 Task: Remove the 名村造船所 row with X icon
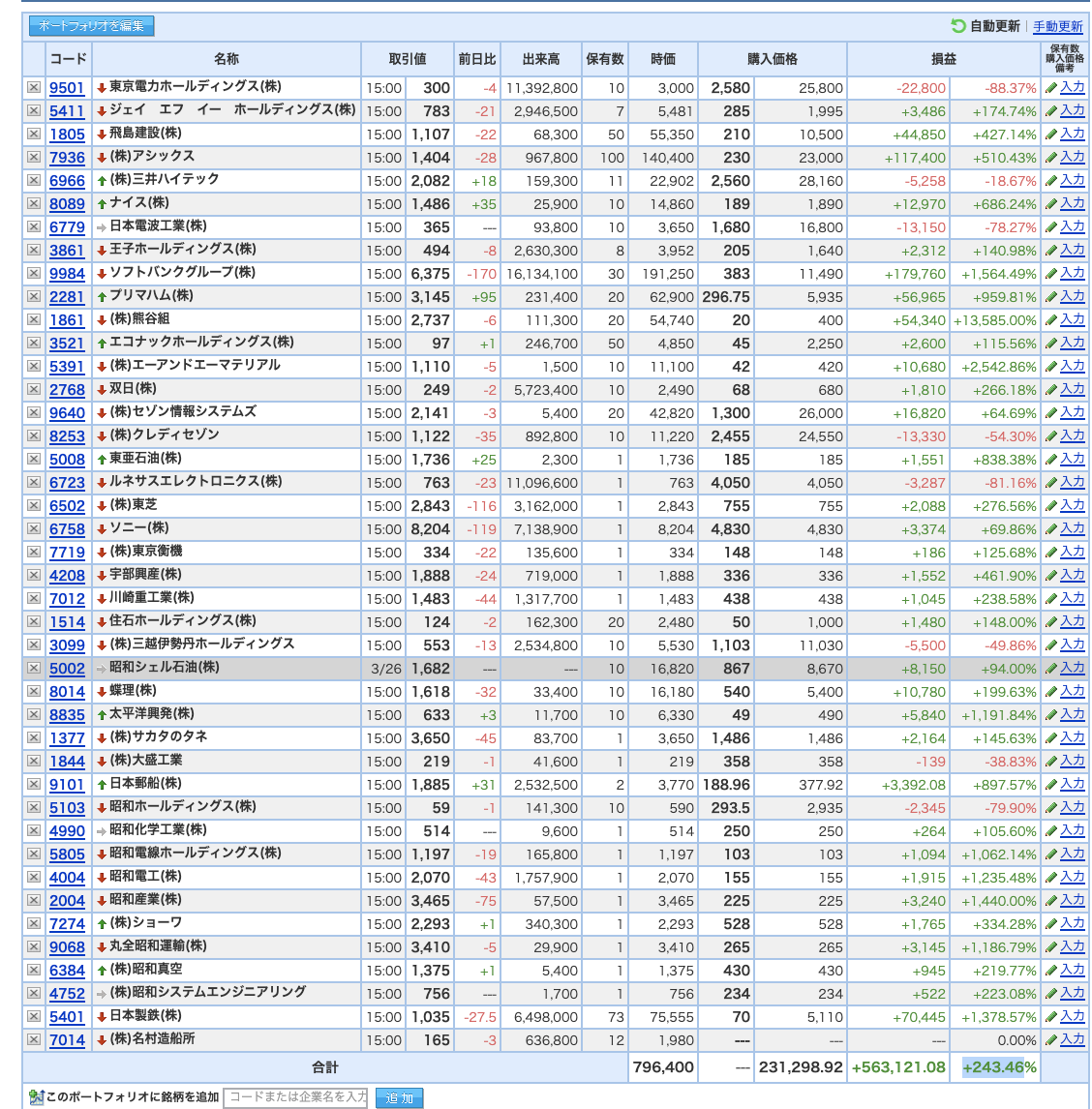(x=33, y=1039)
